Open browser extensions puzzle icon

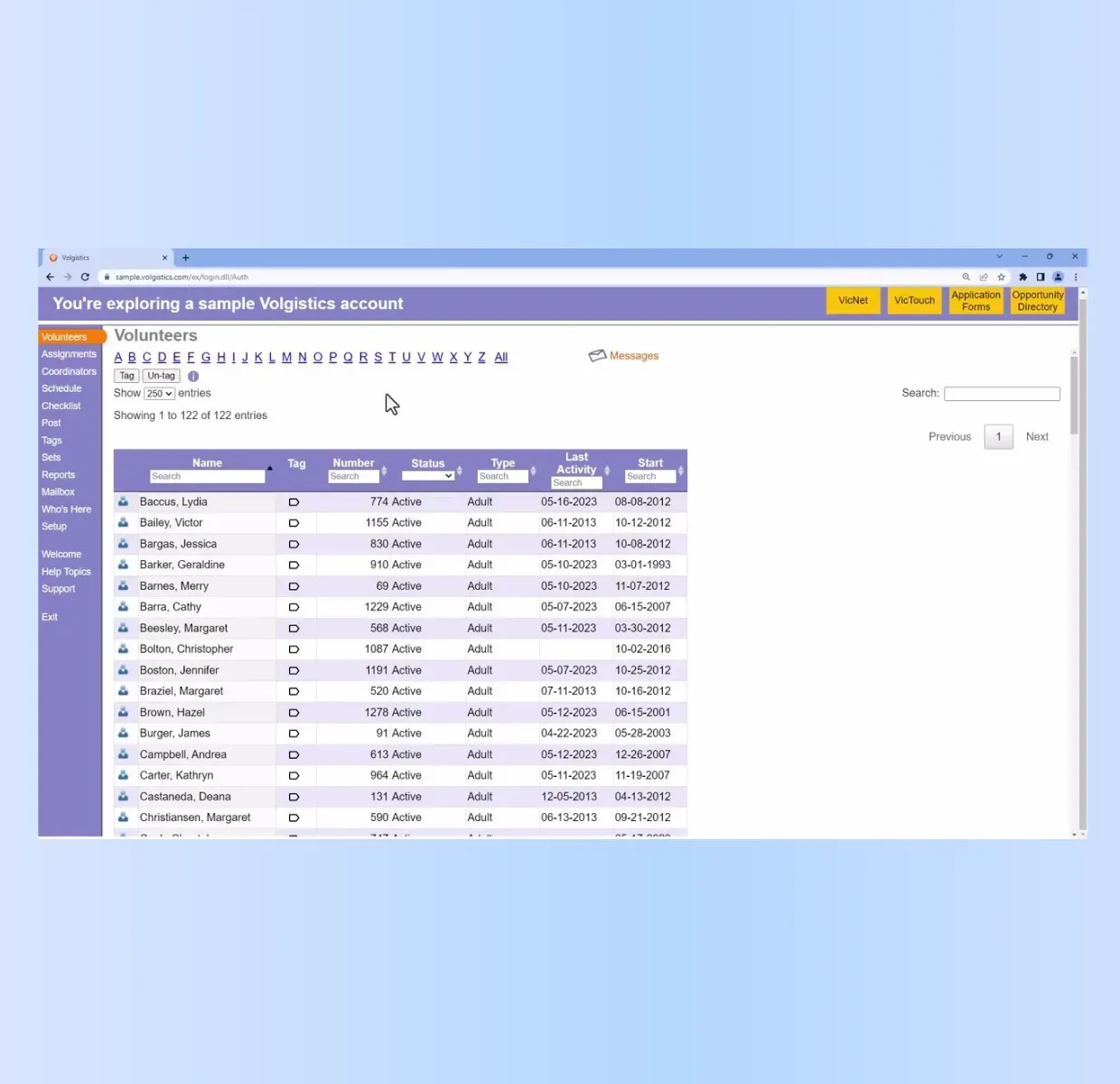click(1022, 277)
